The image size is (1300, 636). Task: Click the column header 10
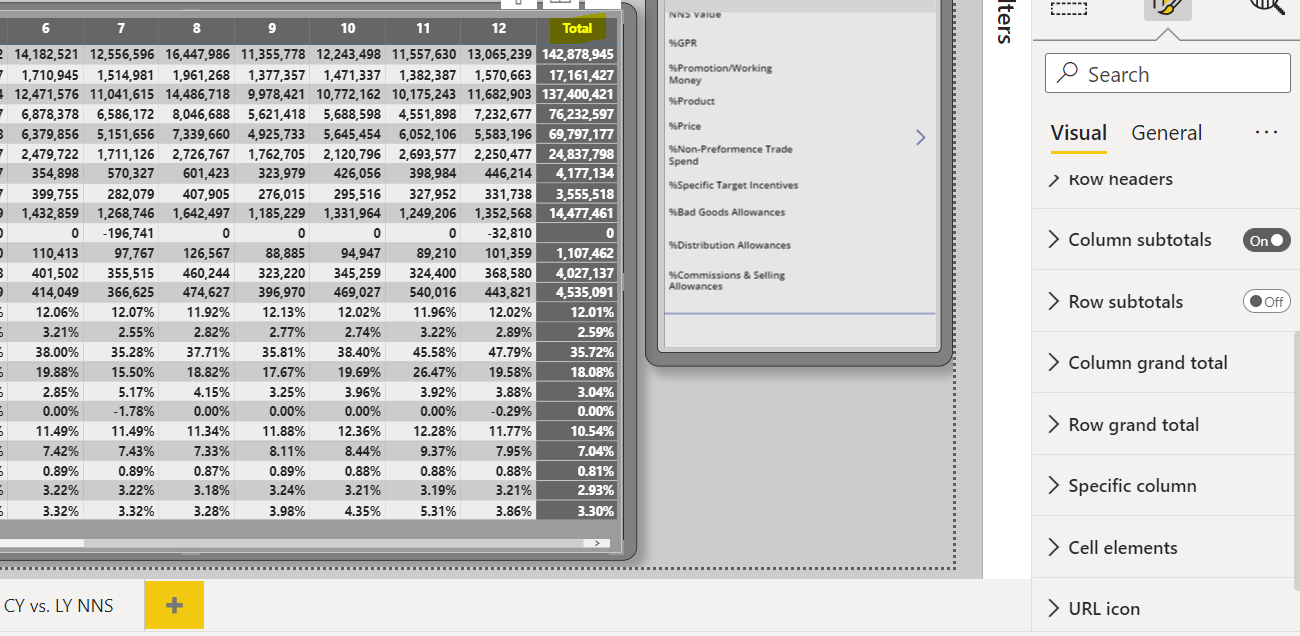pyautogui.click(x=348, y=28)
